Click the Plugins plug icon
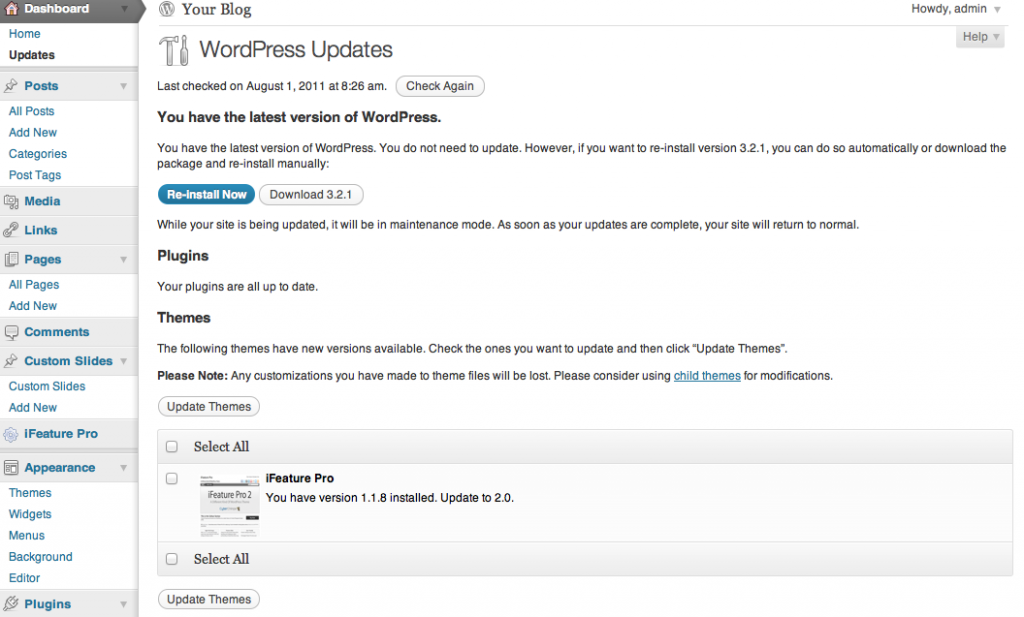This screenshot has width=1024, height=617. tap(11, 604)
